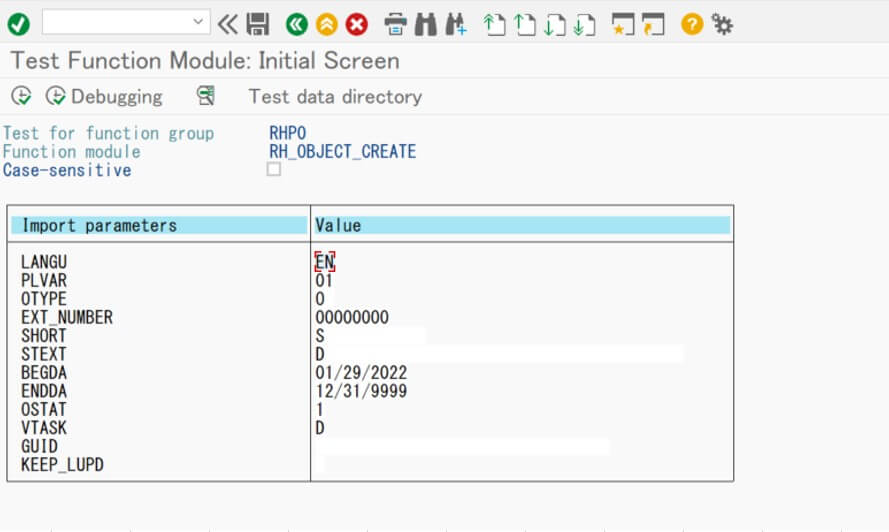Click the EXT_NUMBER value 00000000
Viewport: 889px width, 532px height.
[x=352, y=317]
